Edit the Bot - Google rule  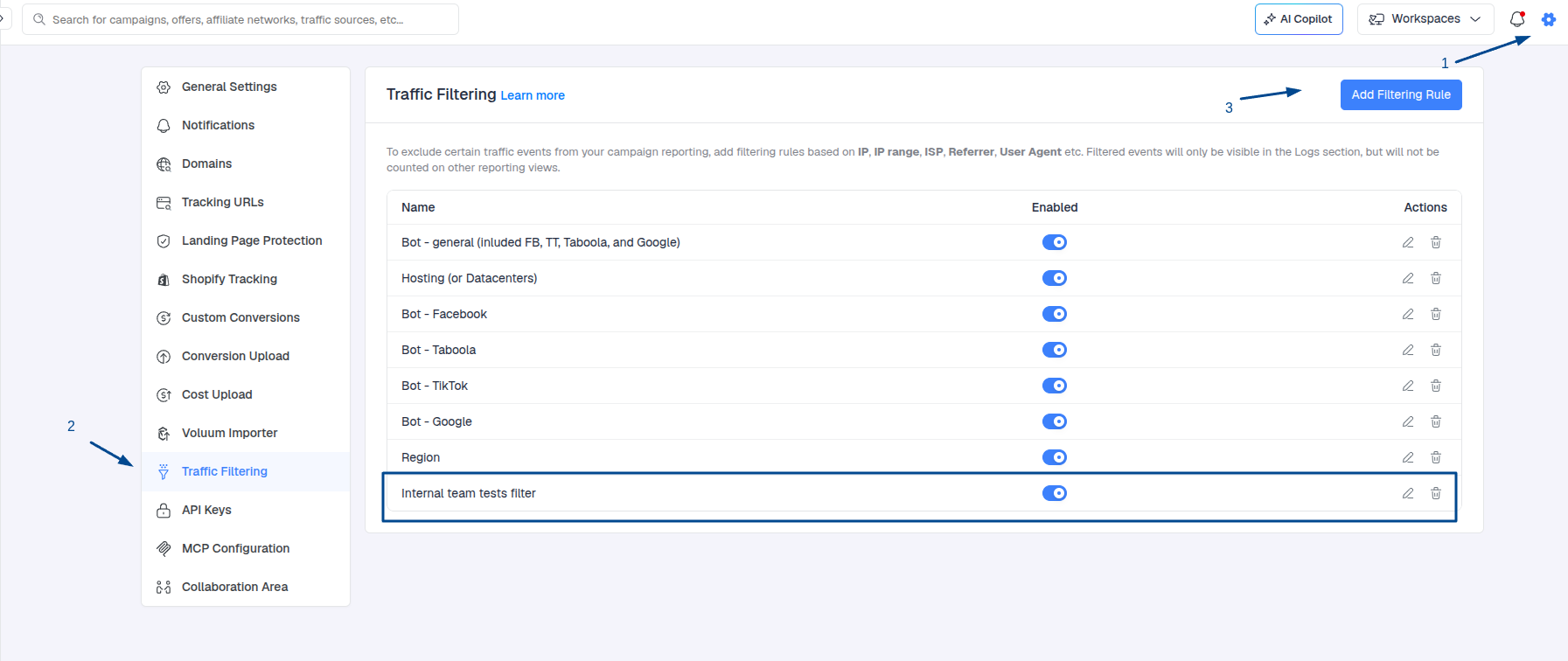coord(1408,421)
